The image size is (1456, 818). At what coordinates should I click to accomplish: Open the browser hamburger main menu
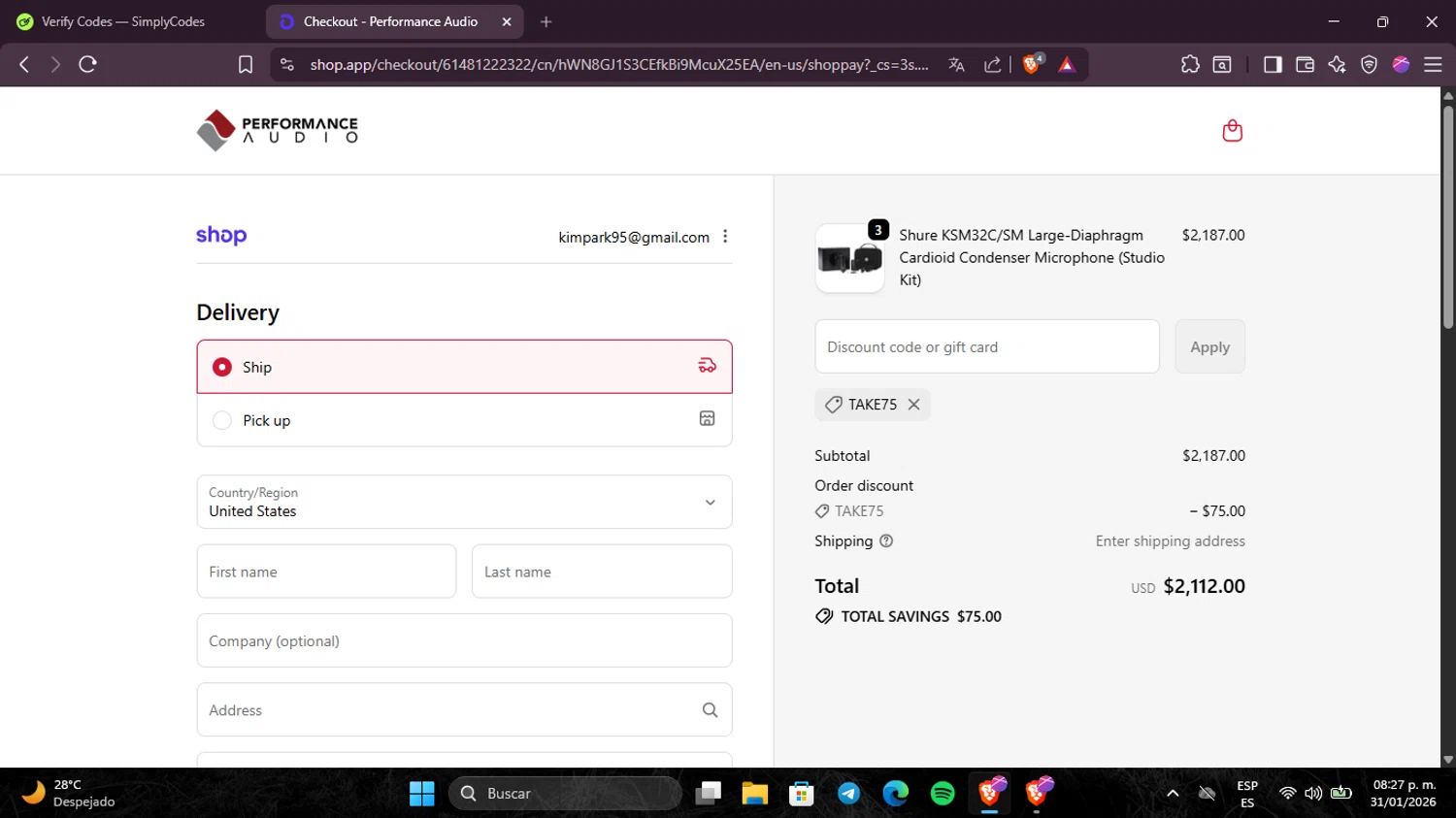(1433, 64)
